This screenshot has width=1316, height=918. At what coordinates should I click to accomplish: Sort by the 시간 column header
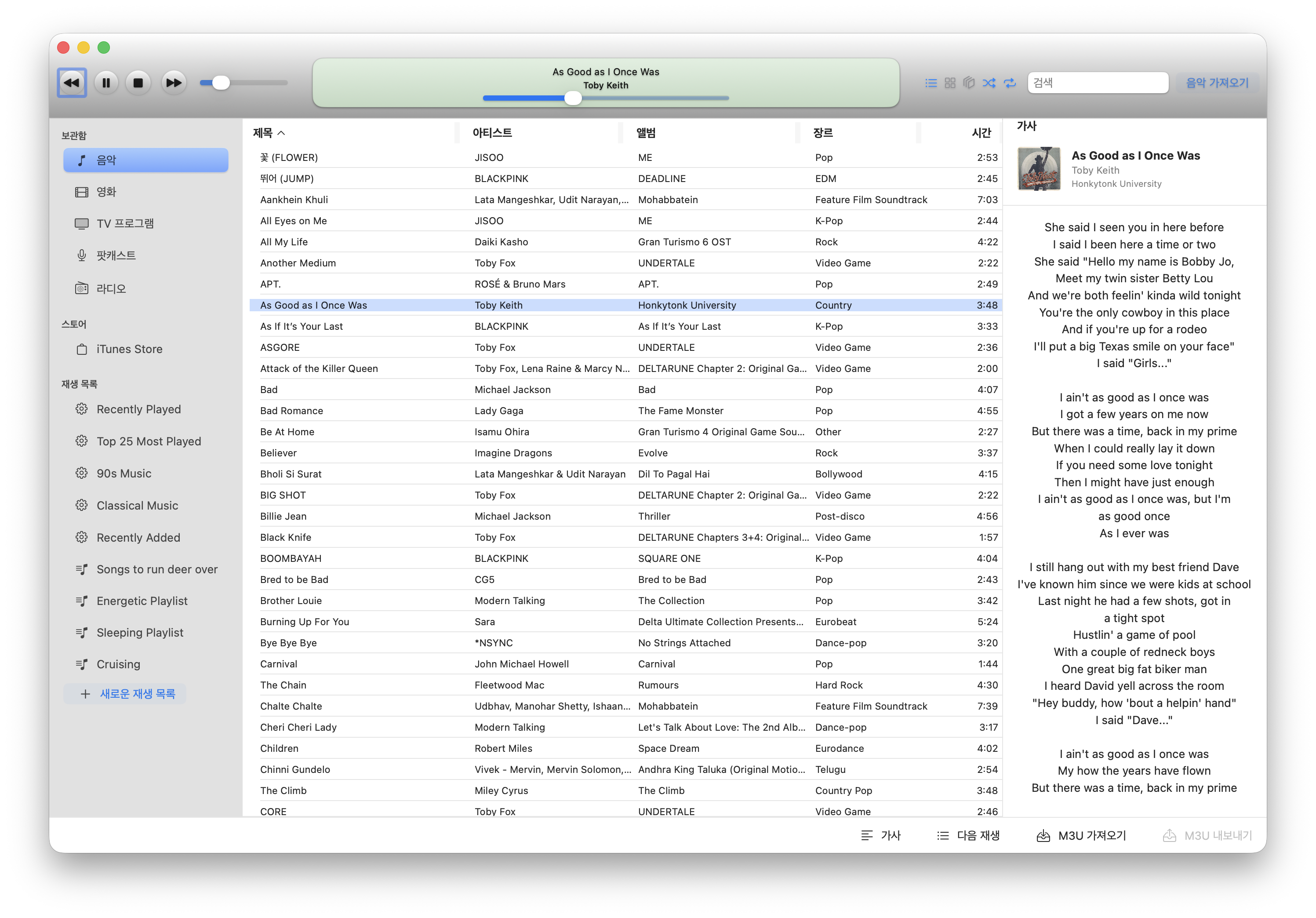click(x=981, y=133)
